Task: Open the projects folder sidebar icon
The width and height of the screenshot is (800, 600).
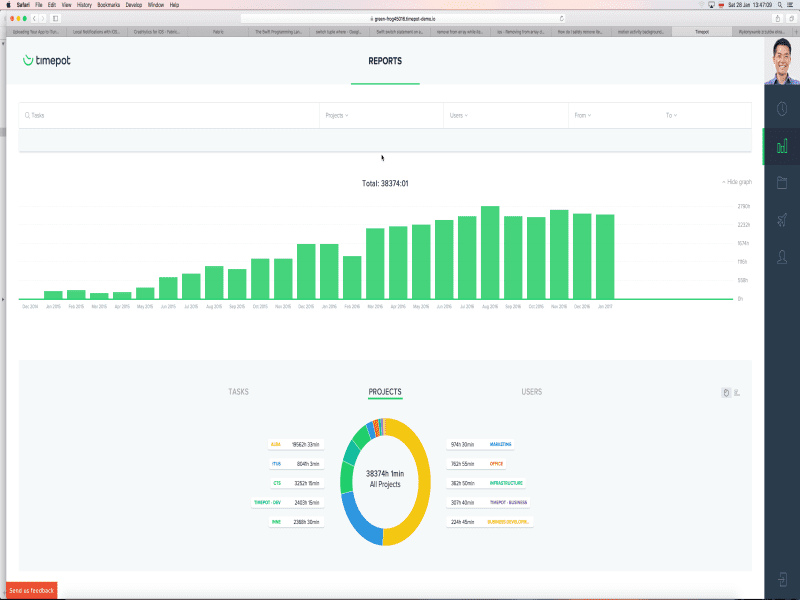Action: pyautogui.click(x=782, y=183)
